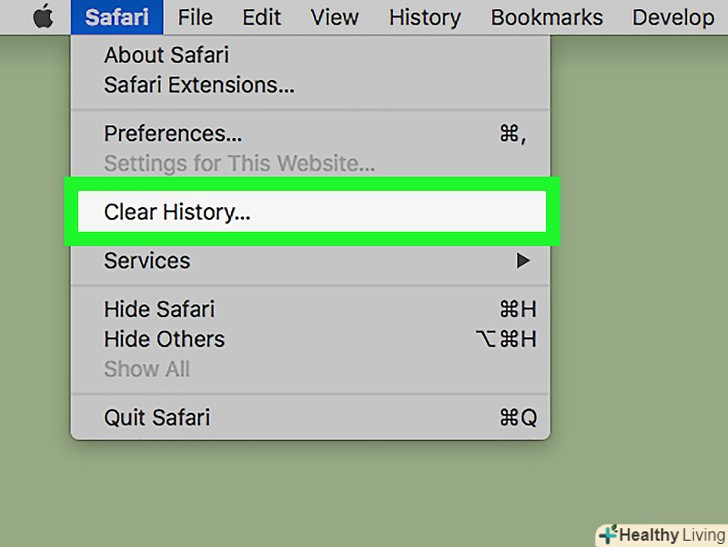This screenshot has height=547, width=728.
Task: Select About Safari
Action: click(166, 56)
